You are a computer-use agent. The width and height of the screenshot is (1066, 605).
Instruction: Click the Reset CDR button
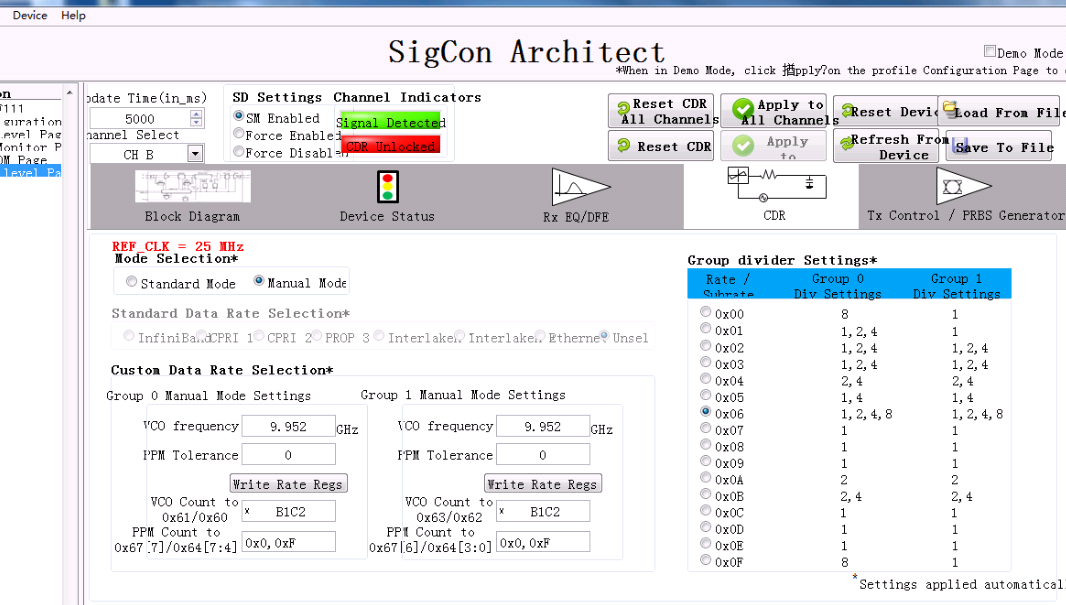click(661, 146)
